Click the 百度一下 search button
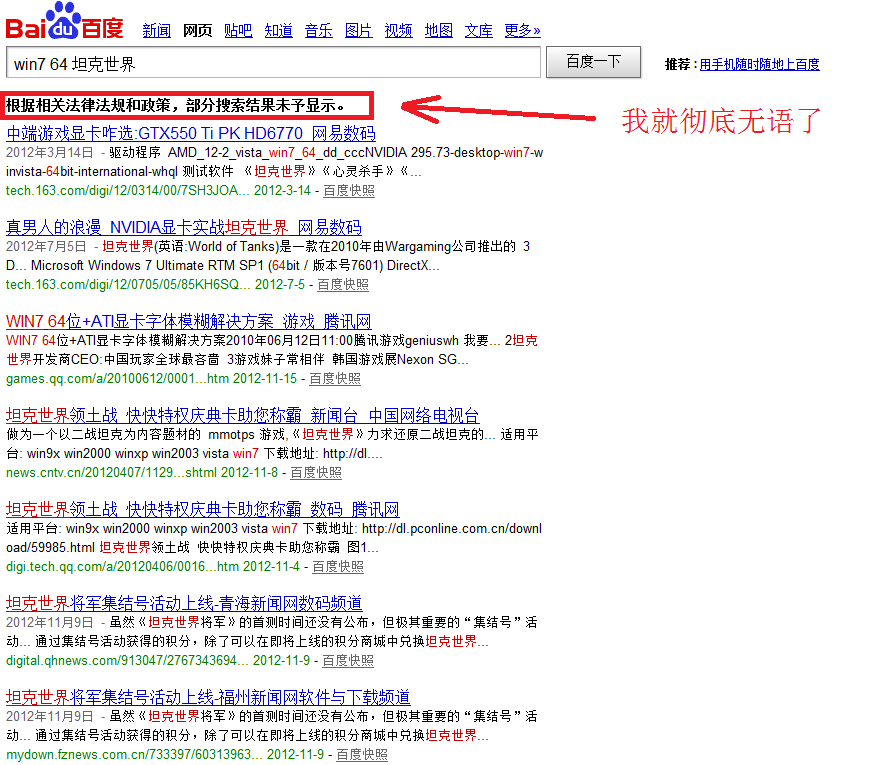 (594, 62)
